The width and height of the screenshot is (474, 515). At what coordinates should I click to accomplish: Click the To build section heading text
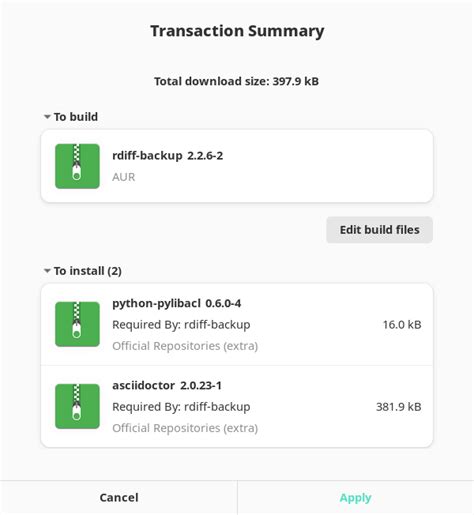click(x=76, y=117)
